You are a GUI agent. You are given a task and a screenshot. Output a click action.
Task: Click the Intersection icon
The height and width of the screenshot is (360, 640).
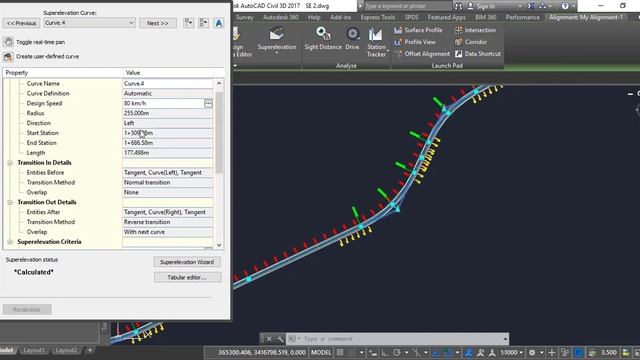pos(458,30)
